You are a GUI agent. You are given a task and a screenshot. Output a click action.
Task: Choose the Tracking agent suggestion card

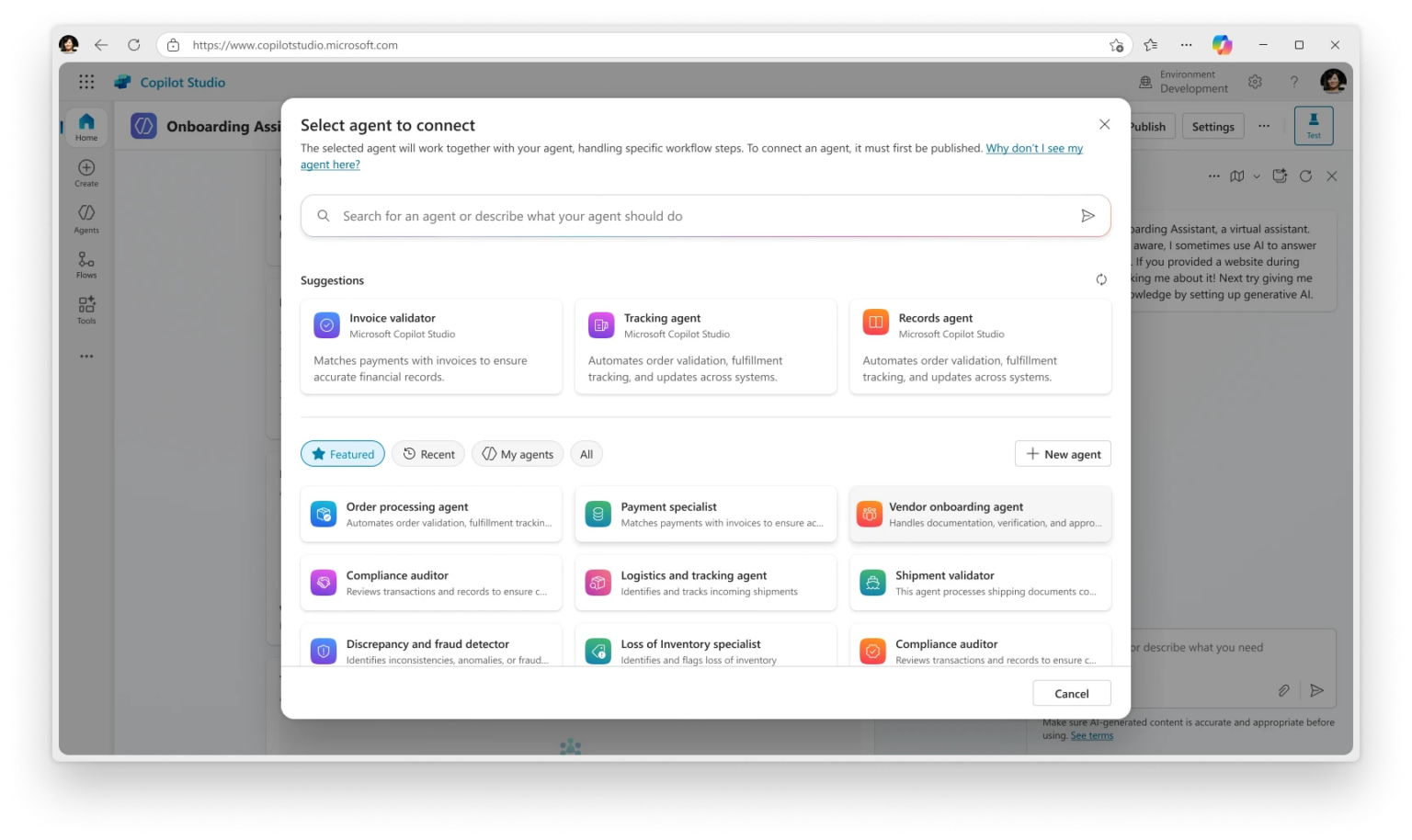[x=705, y=346]
